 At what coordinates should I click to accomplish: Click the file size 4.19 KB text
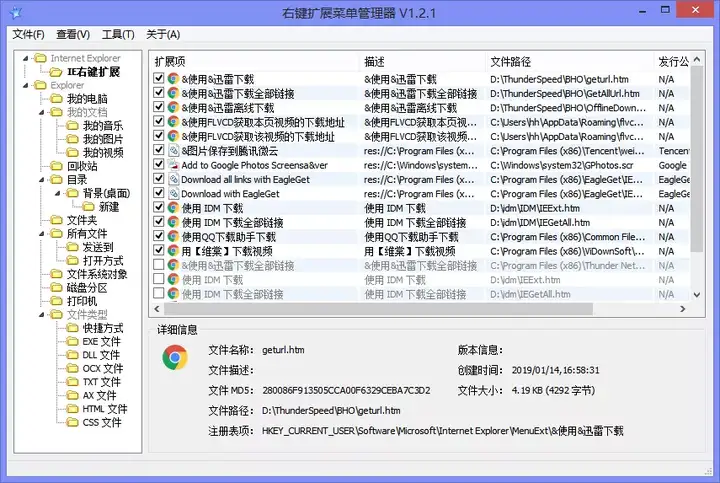(553, 391)
